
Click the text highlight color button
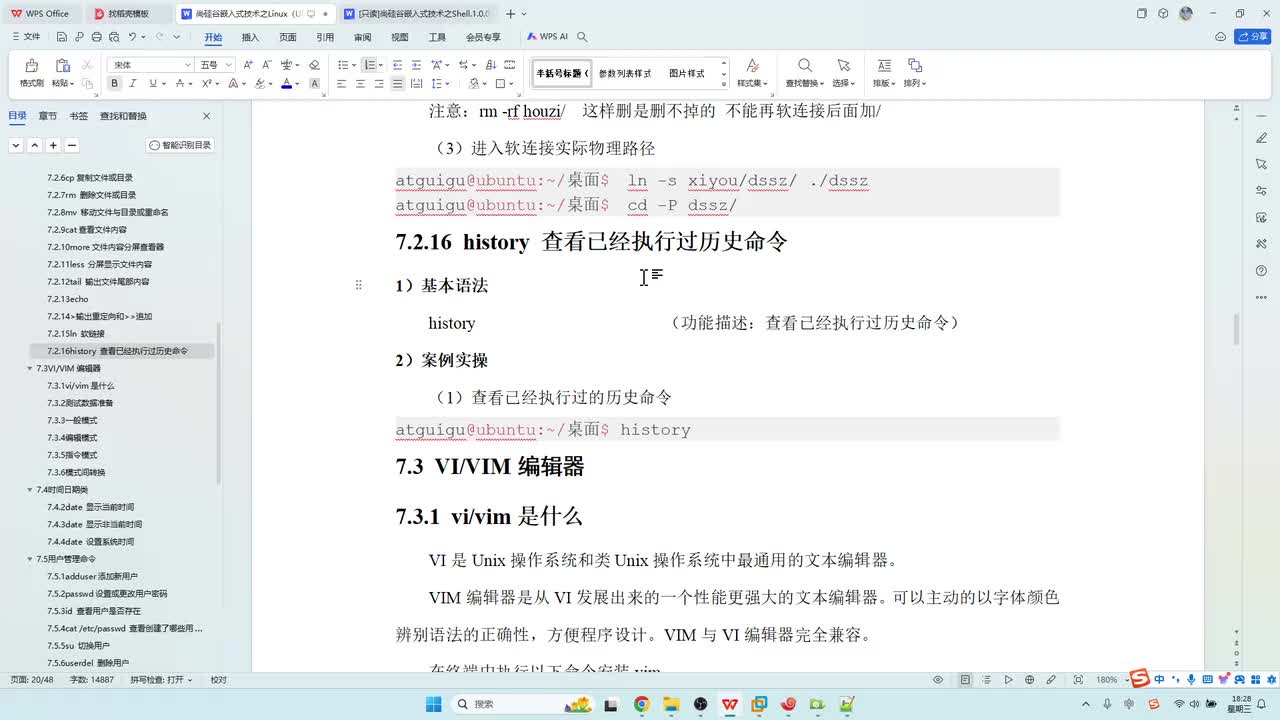pyautogui.click(x=260, y=84)
